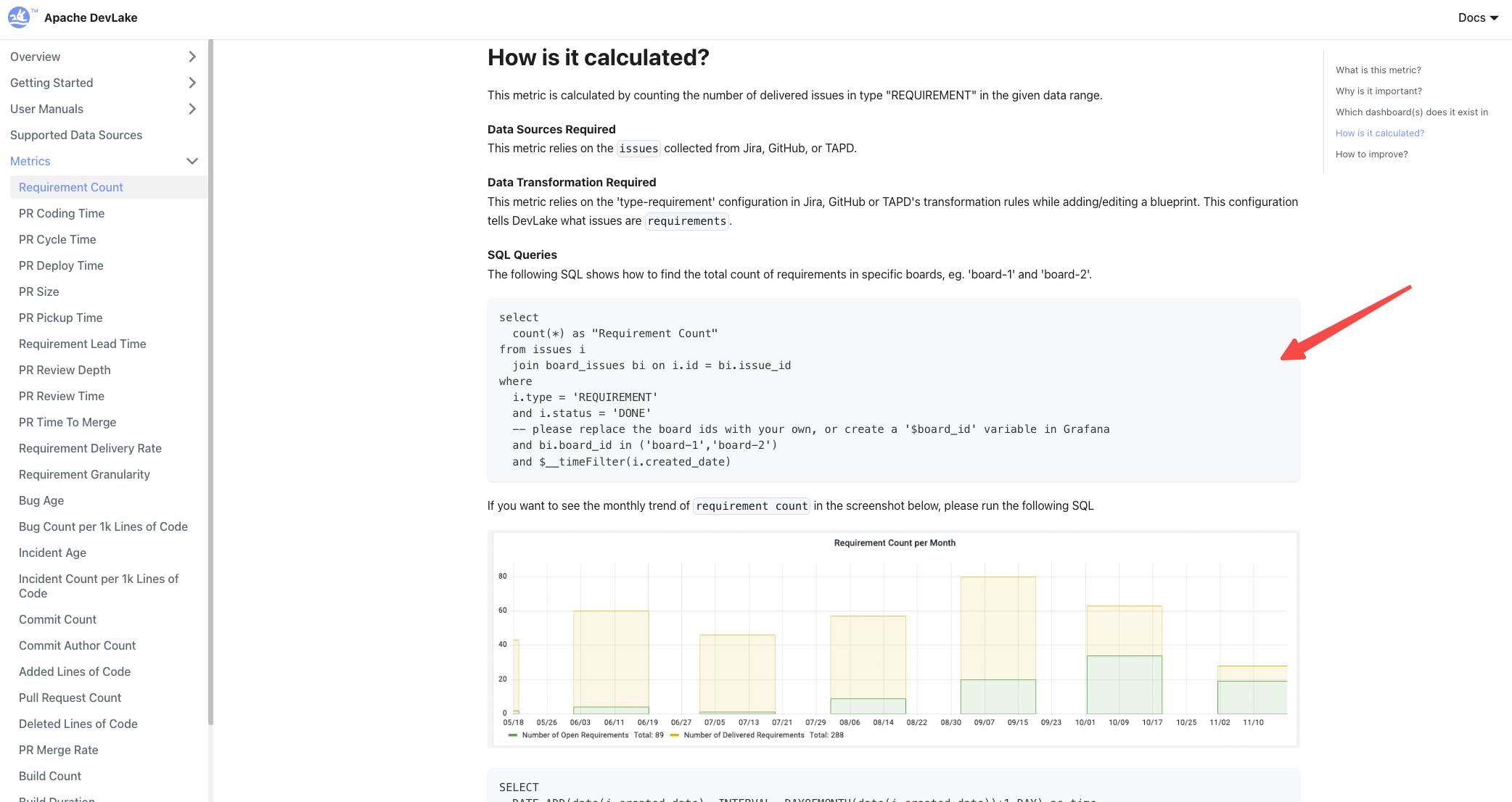Image resolution: width=1512 pixels, height=802 pixels.
Task: Open Supported Data Sources page
Action: tap(76, 135)
